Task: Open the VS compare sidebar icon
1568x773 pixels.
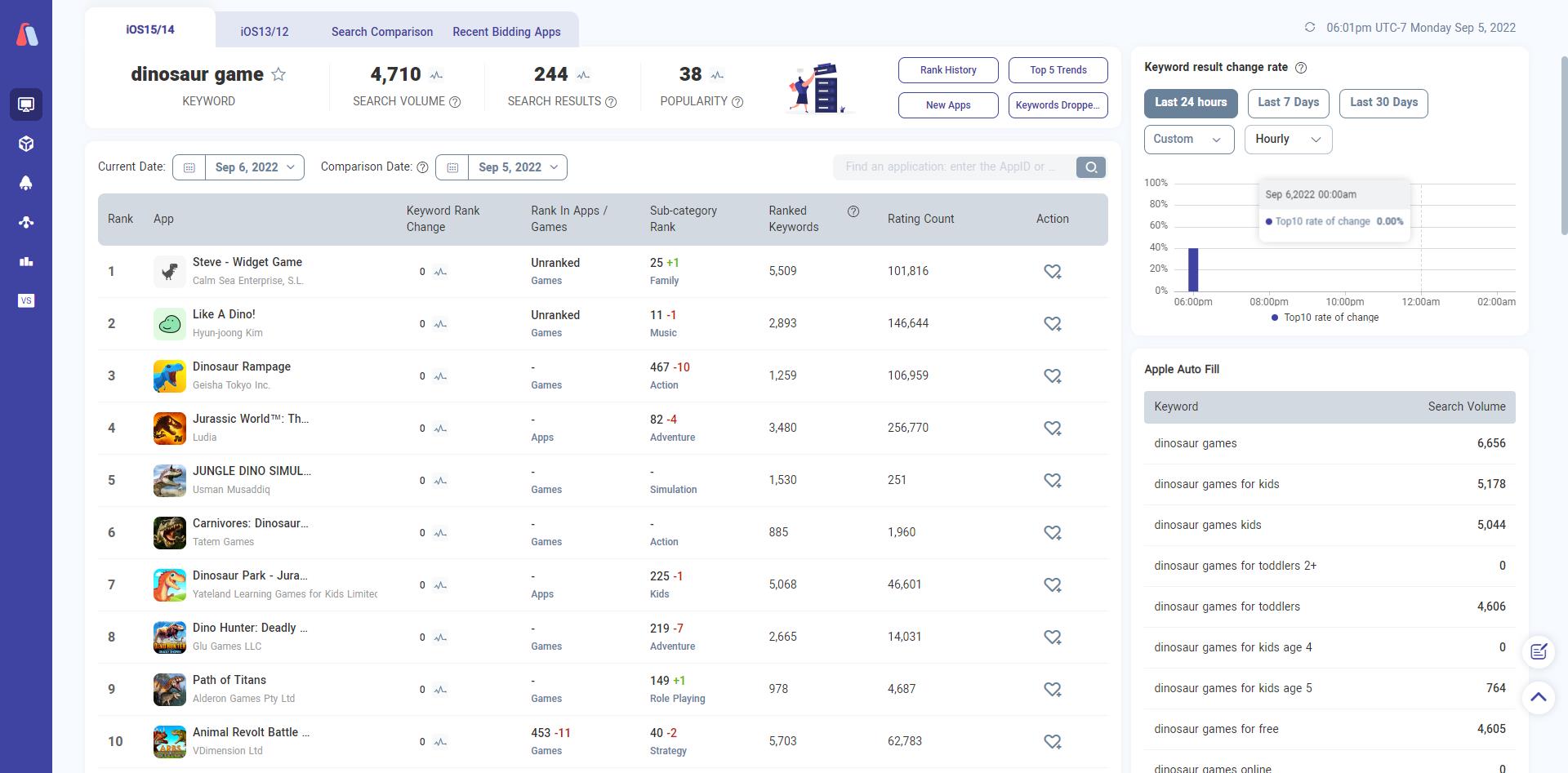Action: 26,300
